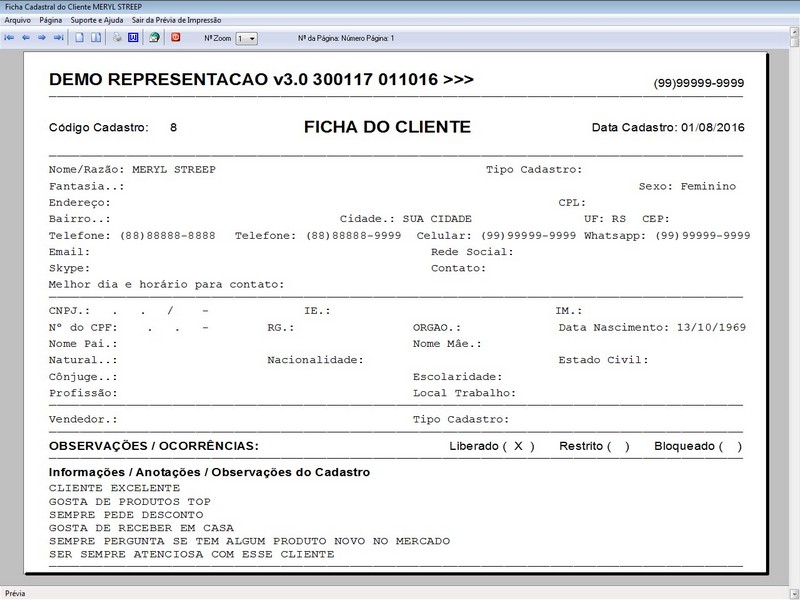This screenshot has width=800, height=600.
Task: Jump to the last page of preview
Action: pos(58,38)
